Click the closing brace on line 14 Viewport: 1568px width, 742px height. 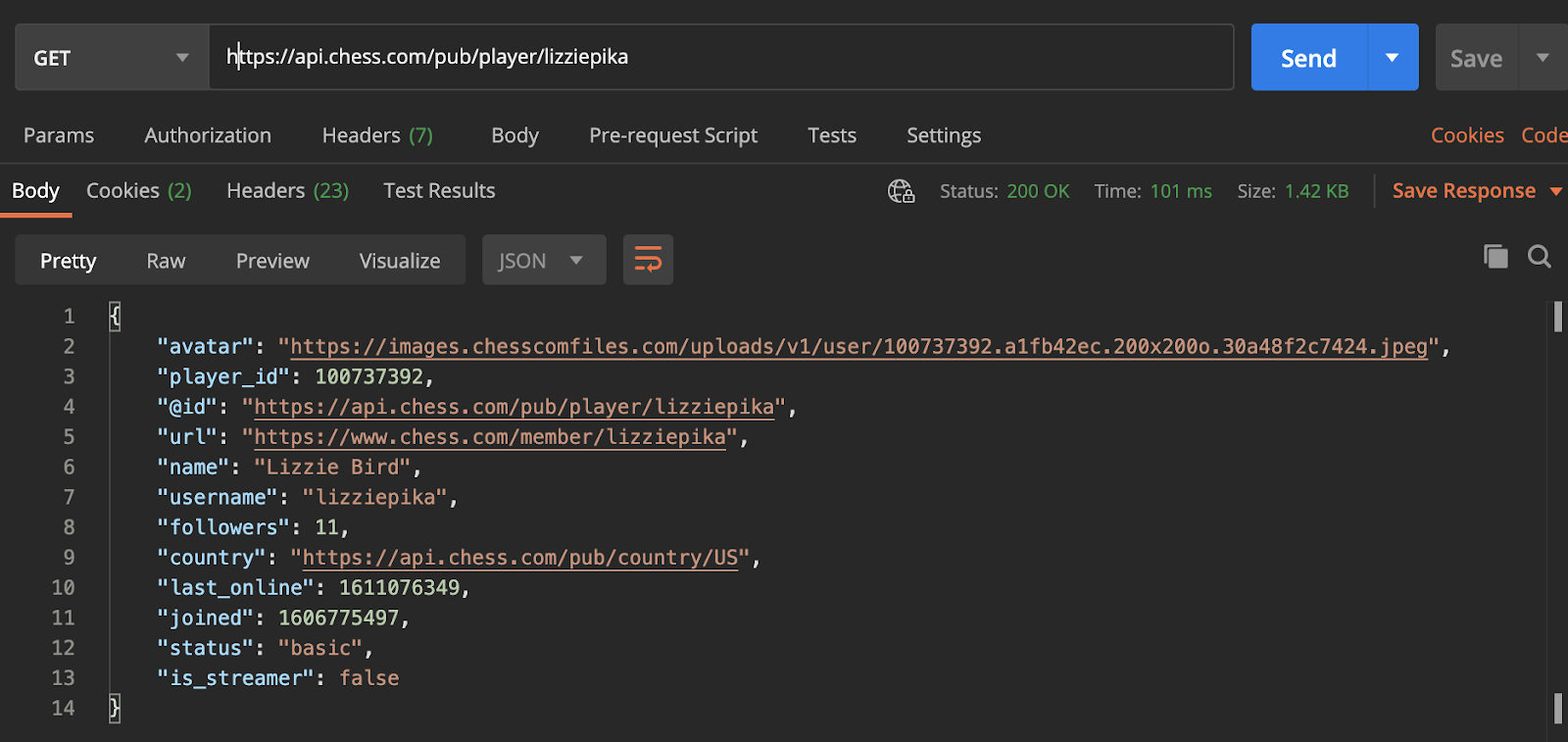click(115, 708)
